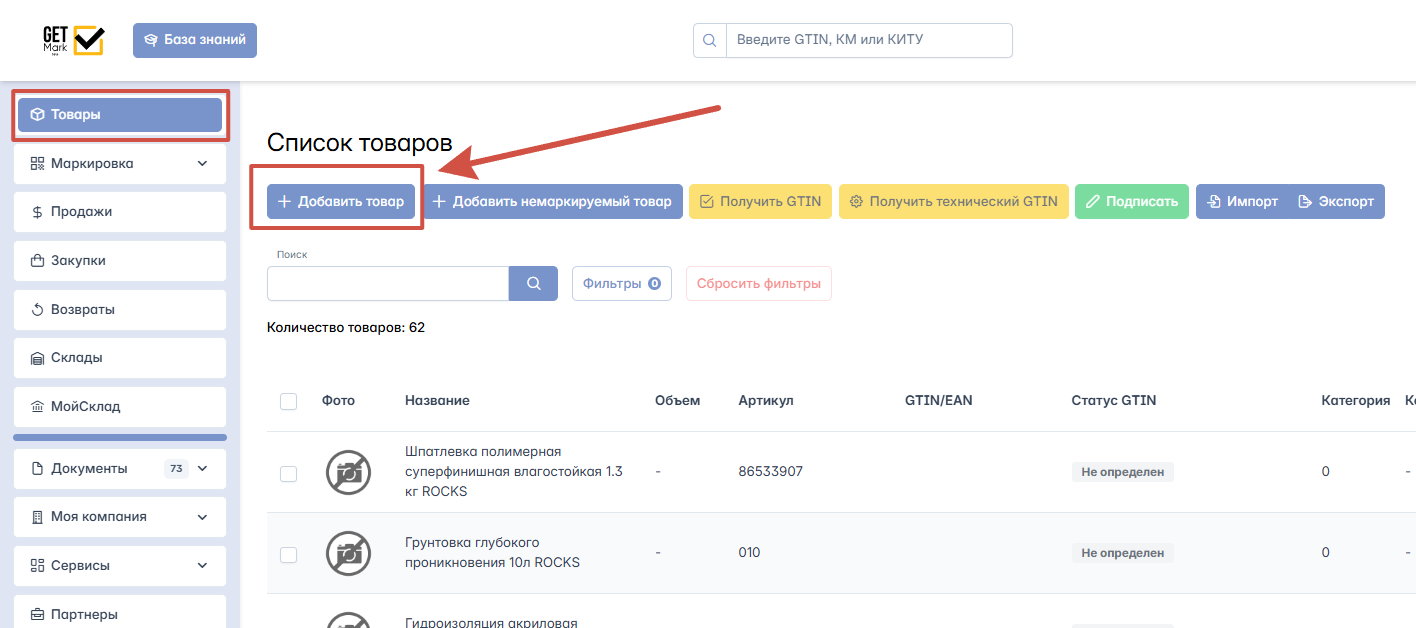Open Партнеры in the sidebar
This screenshot has width=1416, height=628.
pos(120,614)
